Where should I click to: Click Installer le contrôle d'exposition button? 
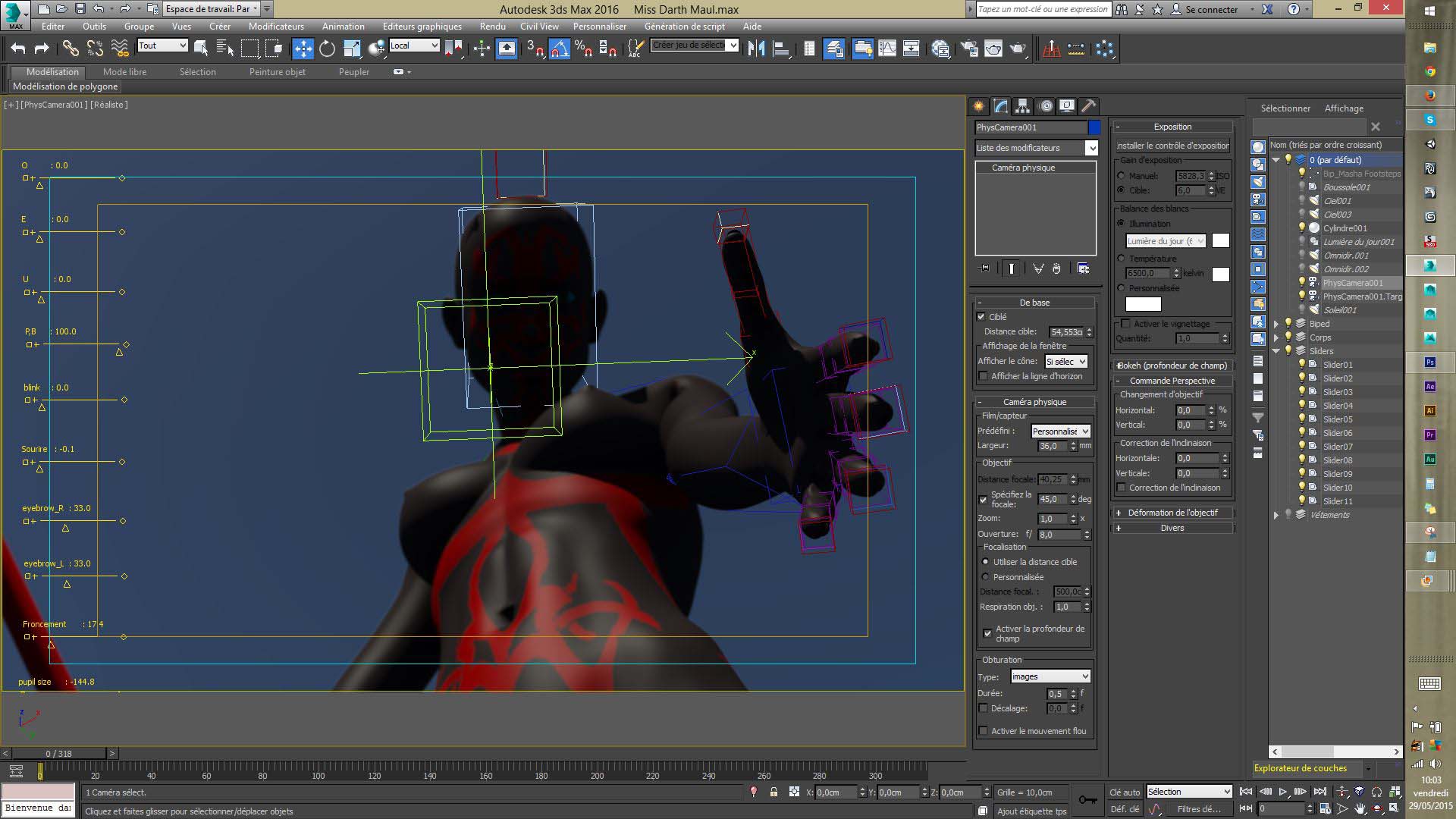(1172, 146)
